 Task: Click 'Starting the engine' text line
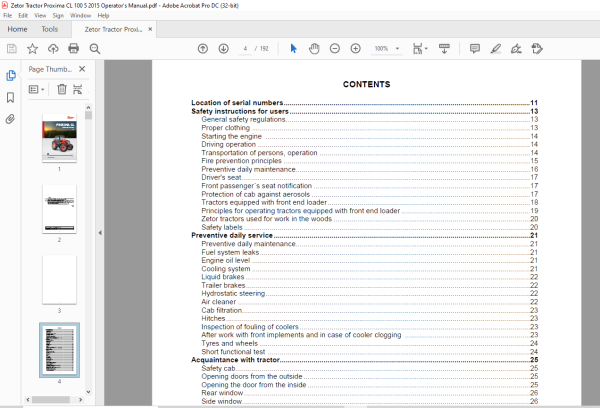370,136
